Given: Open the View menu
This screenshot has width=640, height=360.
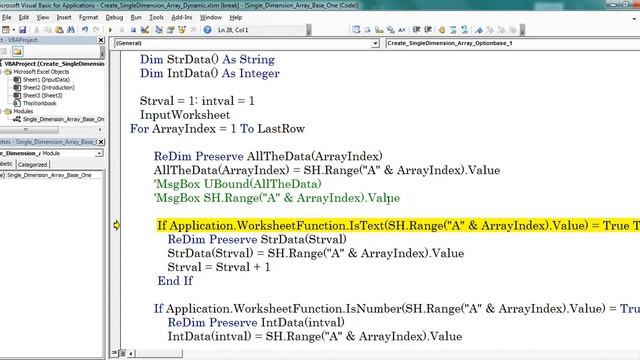Looking at the screenshot, I should pyautogui.click(x=42, y=18).
